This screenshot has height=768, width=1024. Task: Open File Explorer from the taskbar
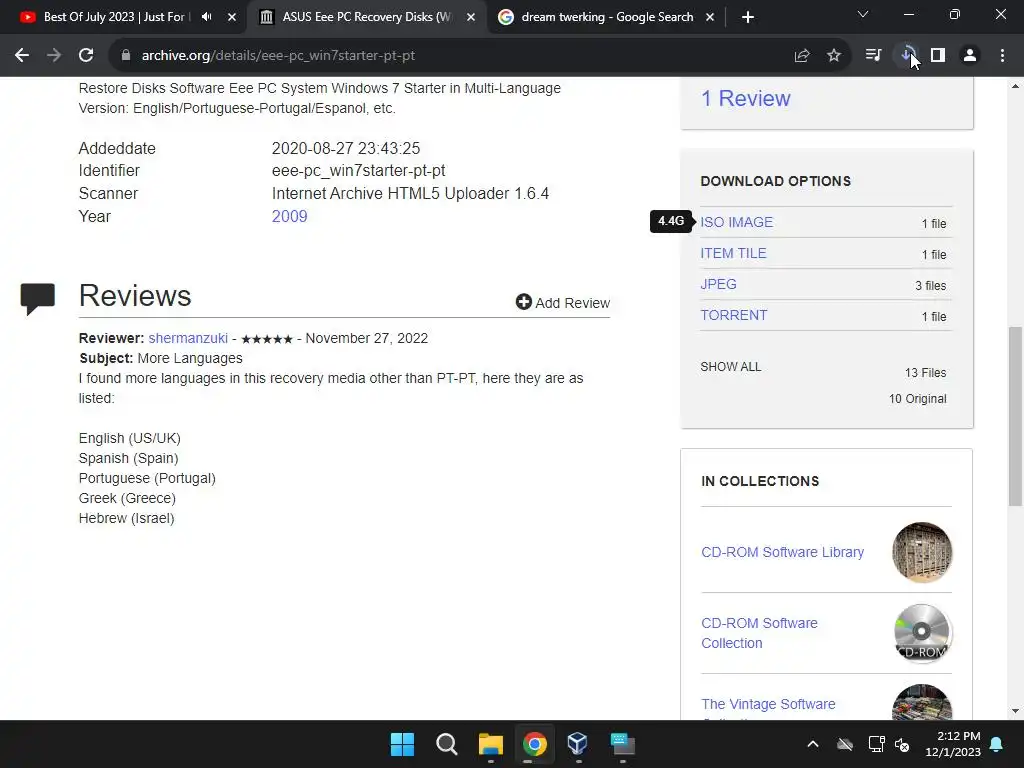(x=490, y=744)
